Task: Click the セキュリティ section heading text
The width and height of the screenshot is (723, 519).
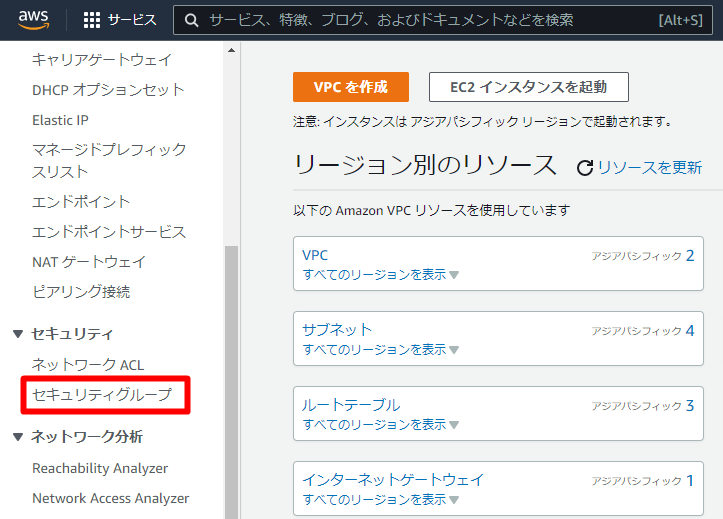Action: [72, 334]
